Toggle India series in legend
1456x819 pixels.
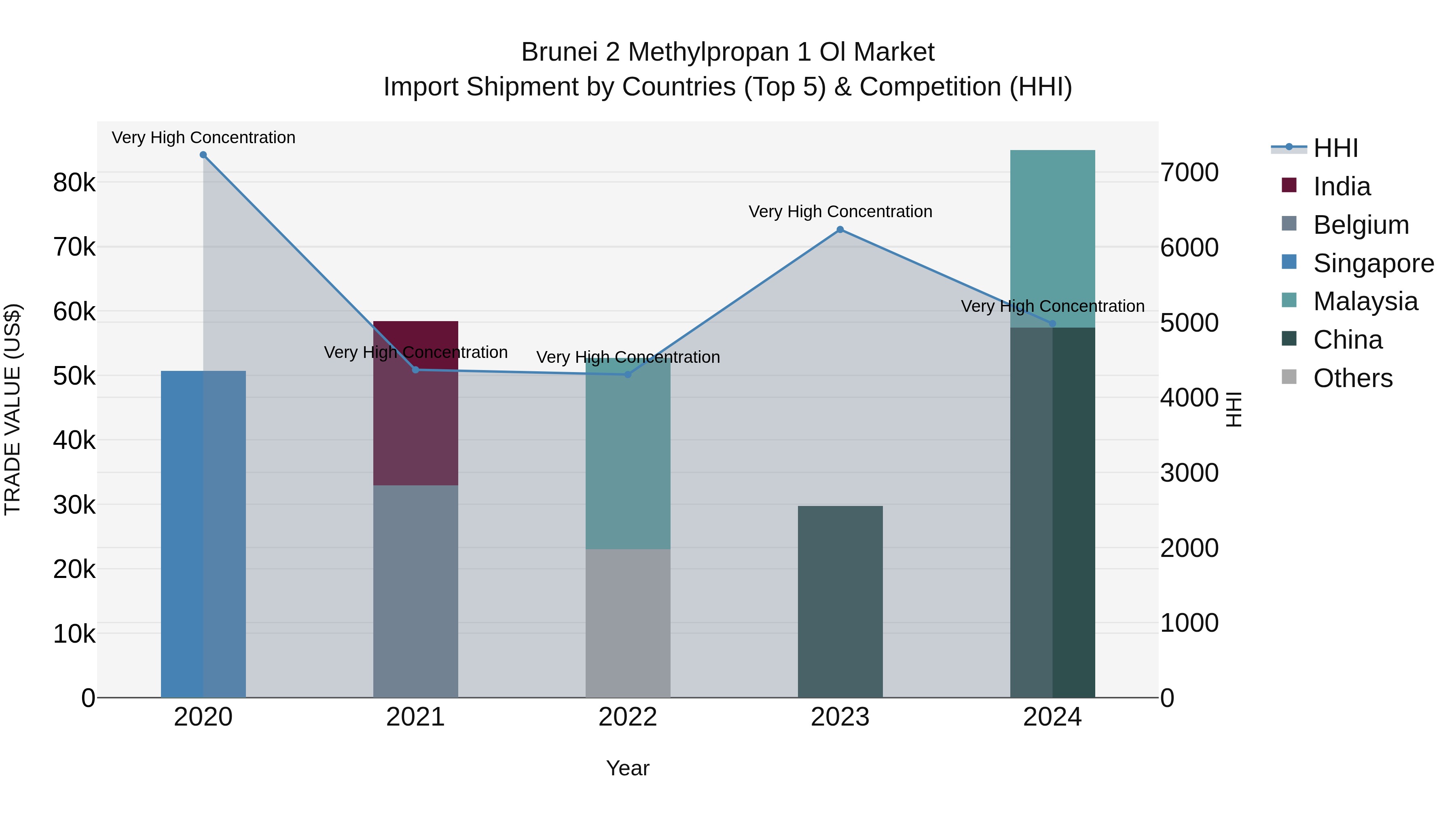click(x=1327, y=186)
